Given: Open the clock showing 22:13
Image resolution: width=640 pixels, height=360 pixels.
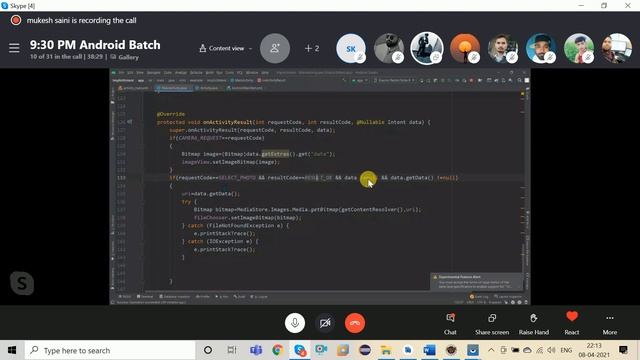Looking at the screenshot, I should point(594,350).
